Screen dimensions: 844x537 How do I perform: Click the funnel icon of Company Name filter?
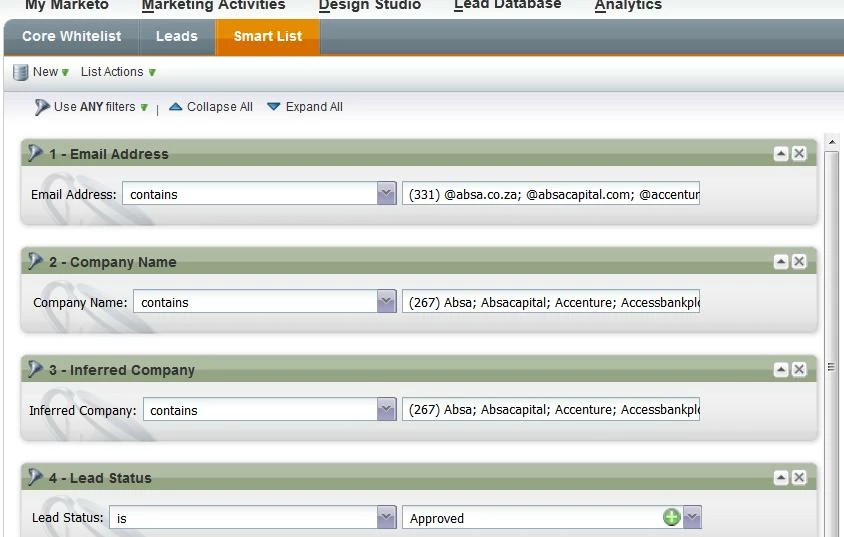[35, 261]
